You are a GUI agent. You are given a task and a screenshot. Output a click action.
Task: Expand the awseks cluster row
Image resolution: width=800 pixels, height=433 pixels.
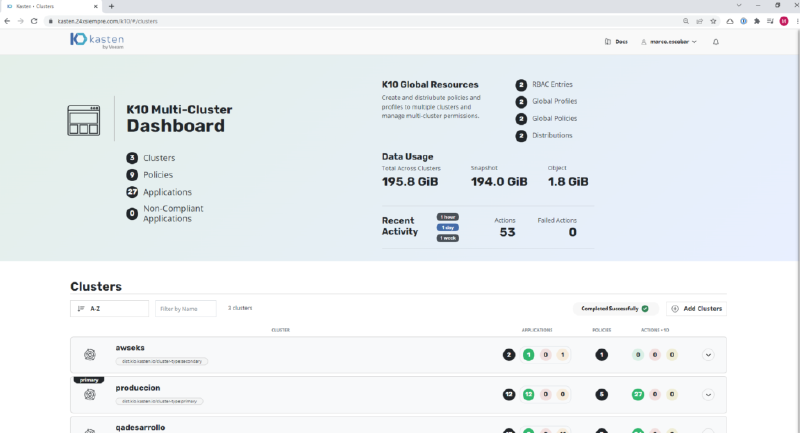(708, 354)
